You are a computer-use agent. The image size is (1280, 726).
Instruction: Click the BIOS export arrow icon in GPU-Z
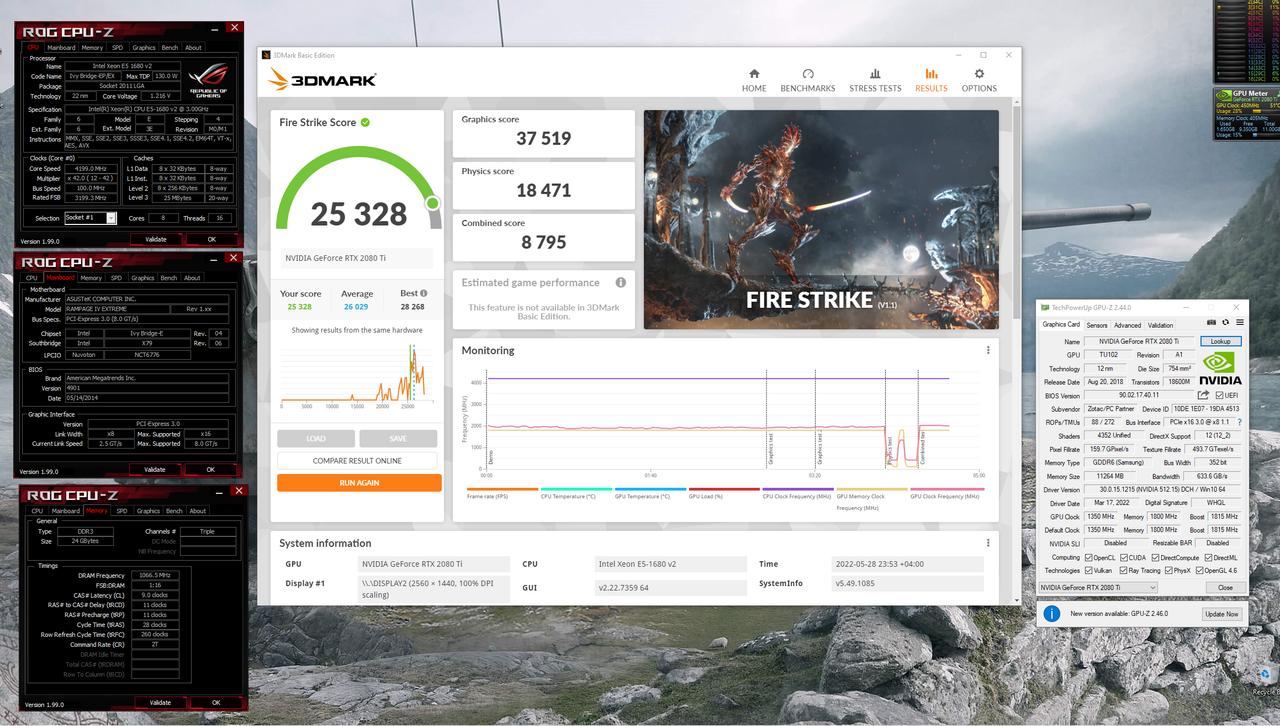(1204, 396)
